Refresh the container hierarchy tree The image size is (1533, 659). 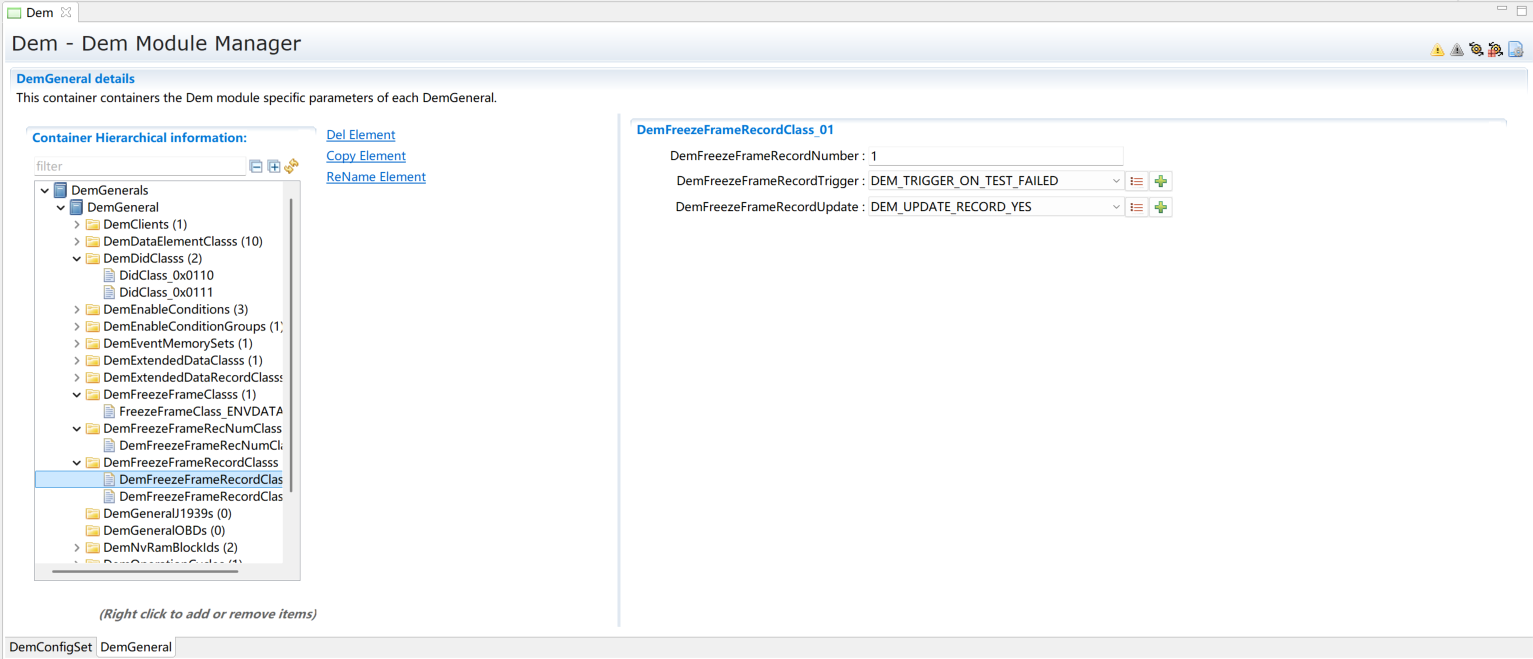tap(292, 167)
